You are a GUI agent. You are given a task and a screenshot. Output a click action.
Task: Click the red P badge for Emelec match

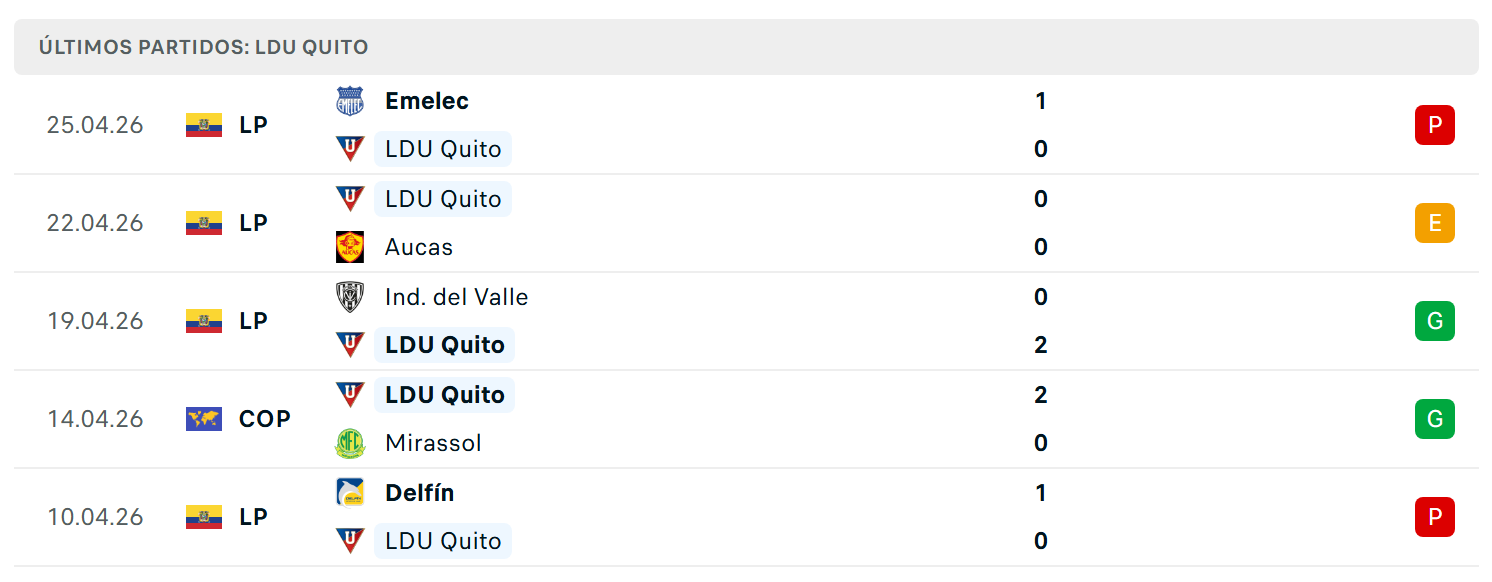[x=1434, y=125]
